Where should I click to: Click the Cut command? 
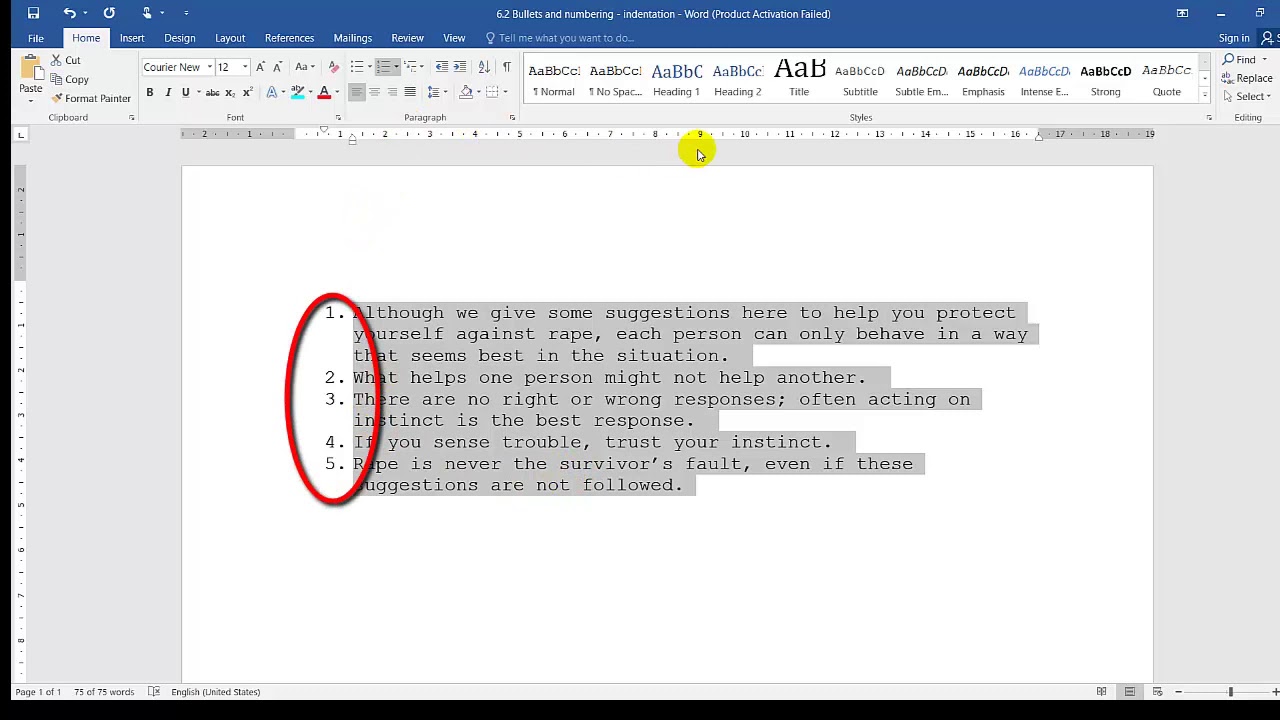(x=66, y=60)
